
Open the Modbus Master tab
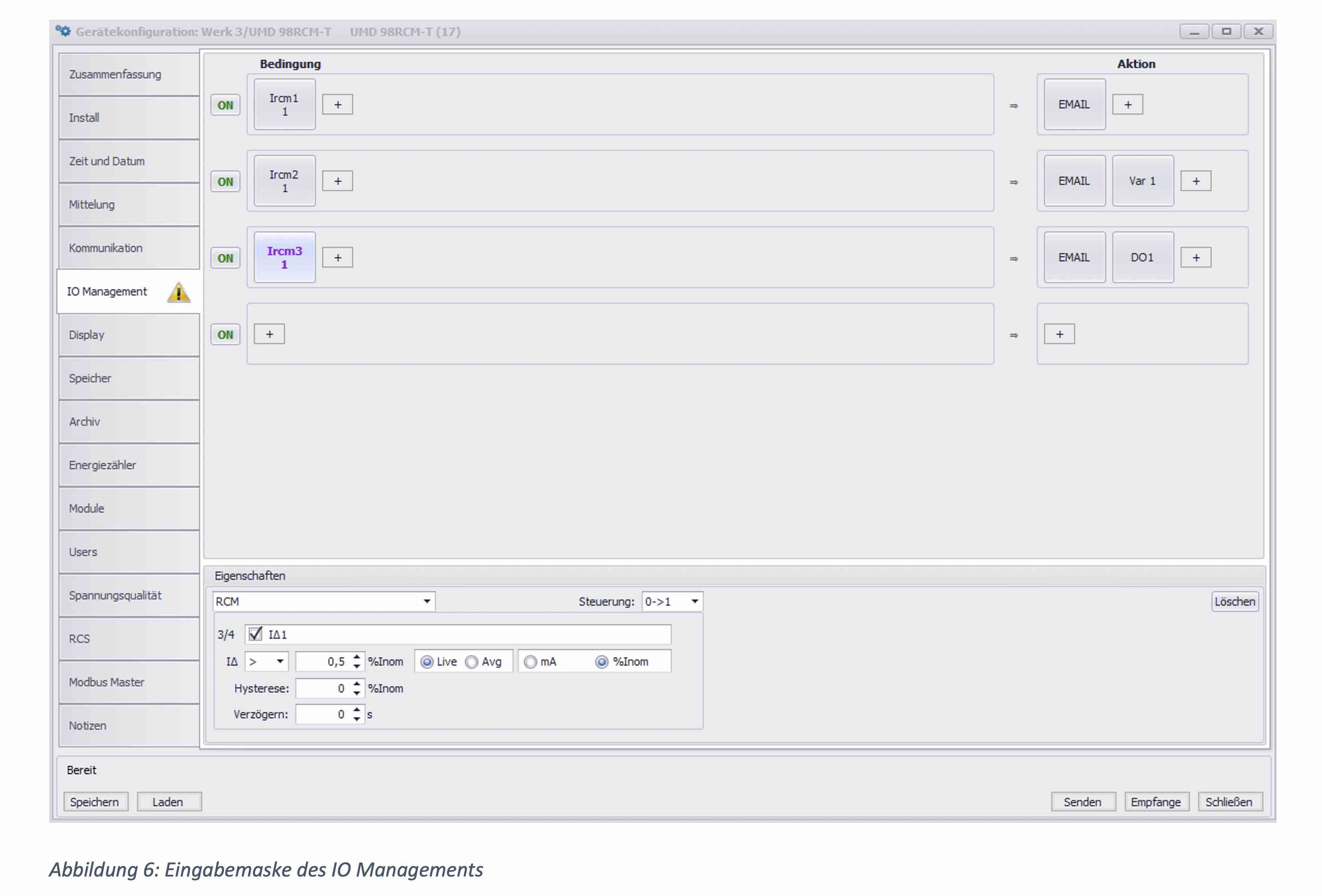tap(129, 682)
